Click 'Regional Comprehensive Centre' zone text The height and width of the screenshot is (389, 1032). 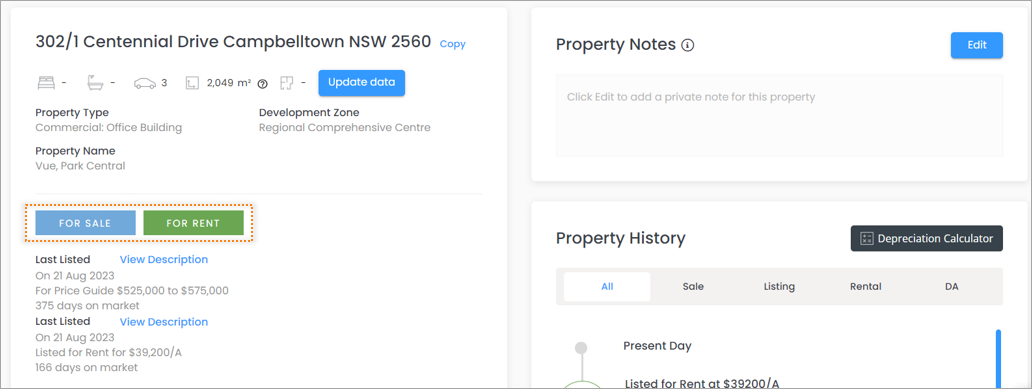click(x=345, y=128)
